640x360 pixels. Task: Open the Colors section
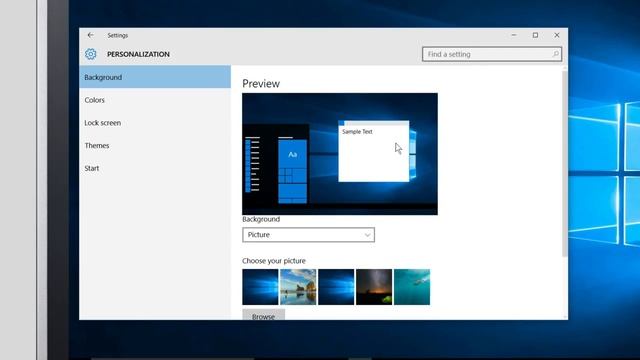[x=155, y=100]
